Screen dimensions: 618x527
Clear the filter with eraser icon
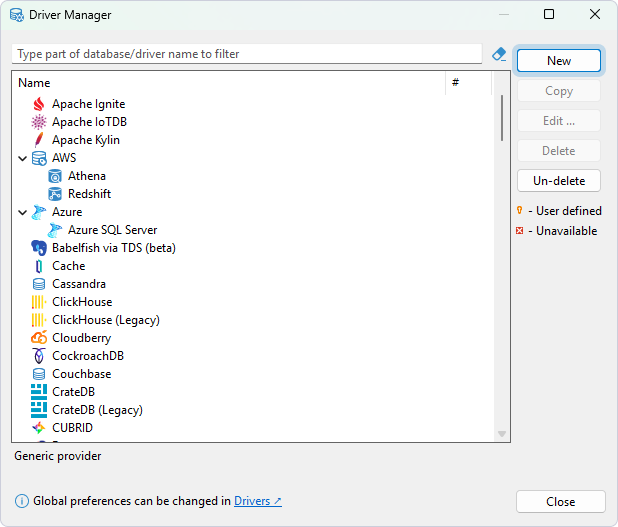coord(499,54)
